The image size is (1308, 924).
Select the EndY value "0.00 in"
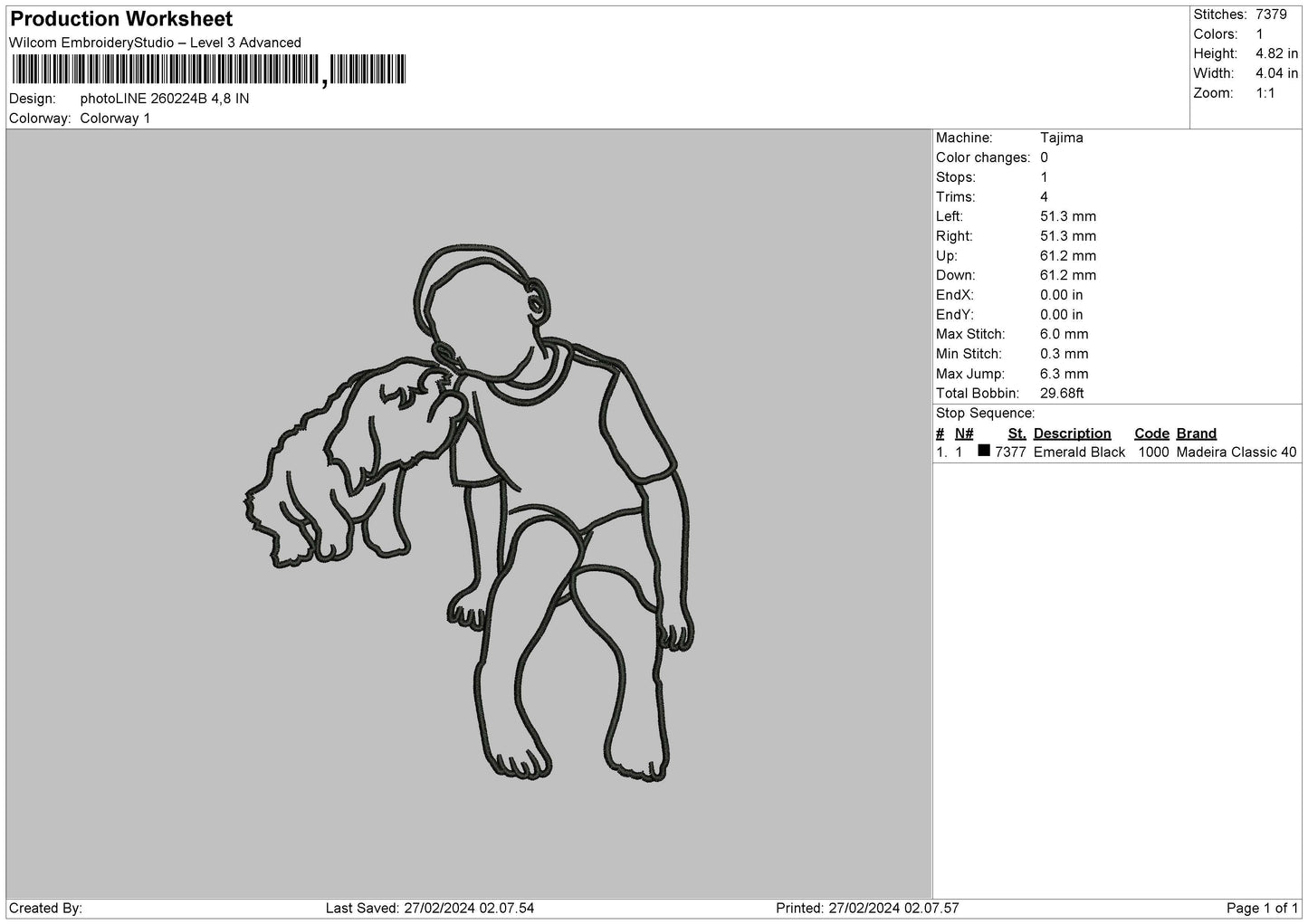coord(1062,315)
